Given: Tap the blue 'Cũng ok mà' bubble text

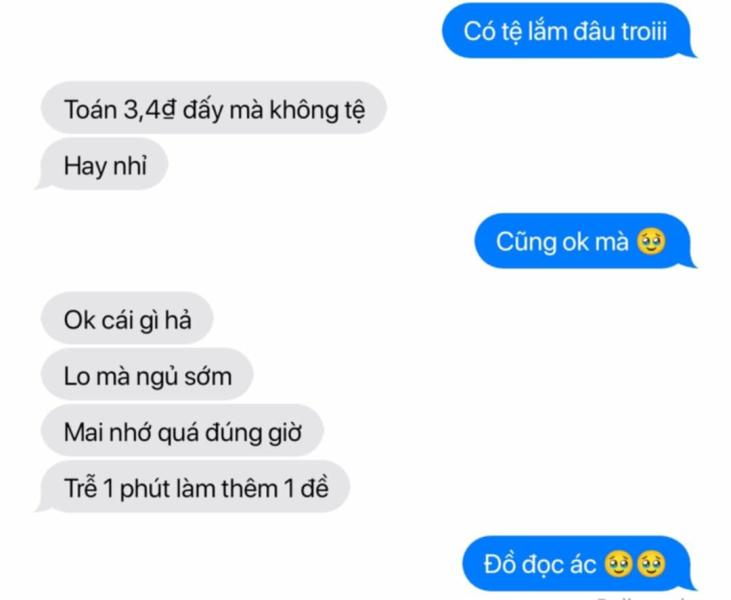Looking at the screenshot, I should coord(562,242).
